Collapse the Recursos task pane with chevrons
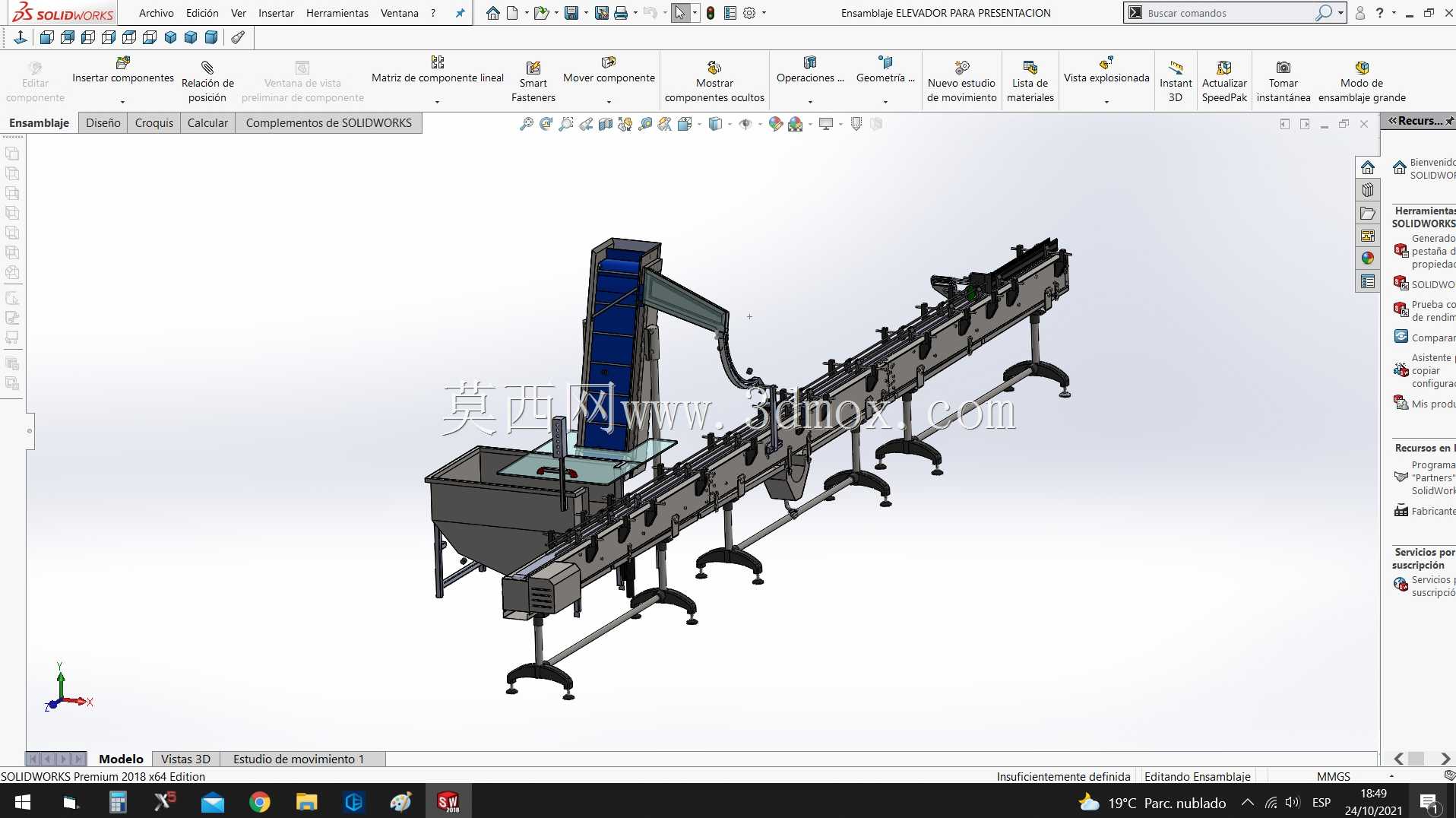The width and height of the screenshot is (1456, 818). click(x=1393, y=121)
